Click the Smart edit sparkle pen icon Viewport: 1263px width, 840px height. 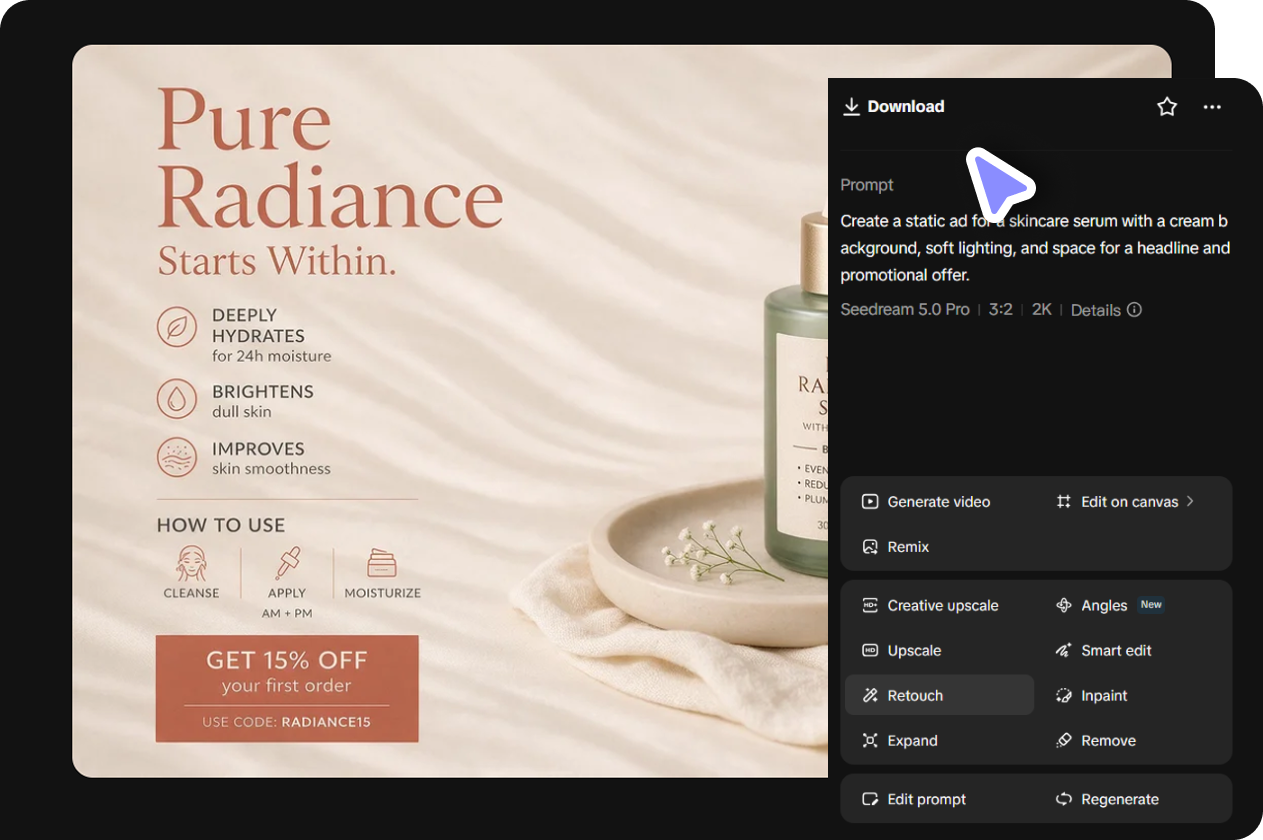[1064, 651]
